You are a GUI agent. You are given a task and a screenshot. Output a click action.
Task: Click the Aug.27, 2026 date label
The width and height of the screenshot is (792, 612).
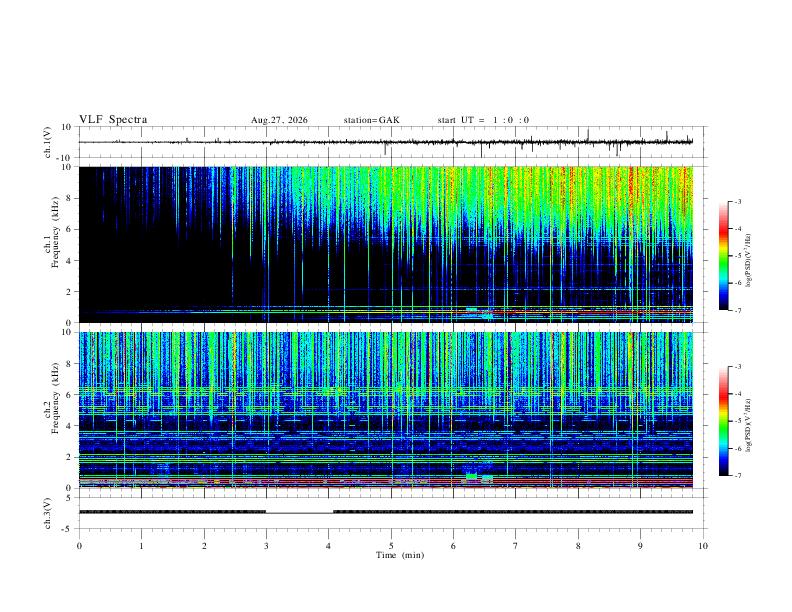279,120
